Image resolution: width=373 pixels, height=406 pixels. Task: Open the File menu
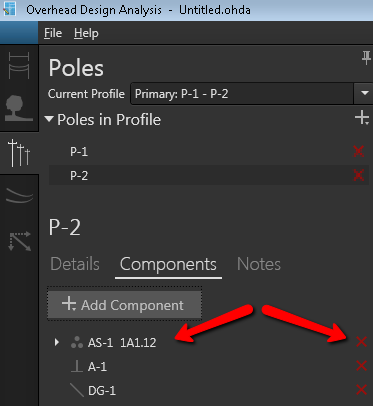click(53, 33)
